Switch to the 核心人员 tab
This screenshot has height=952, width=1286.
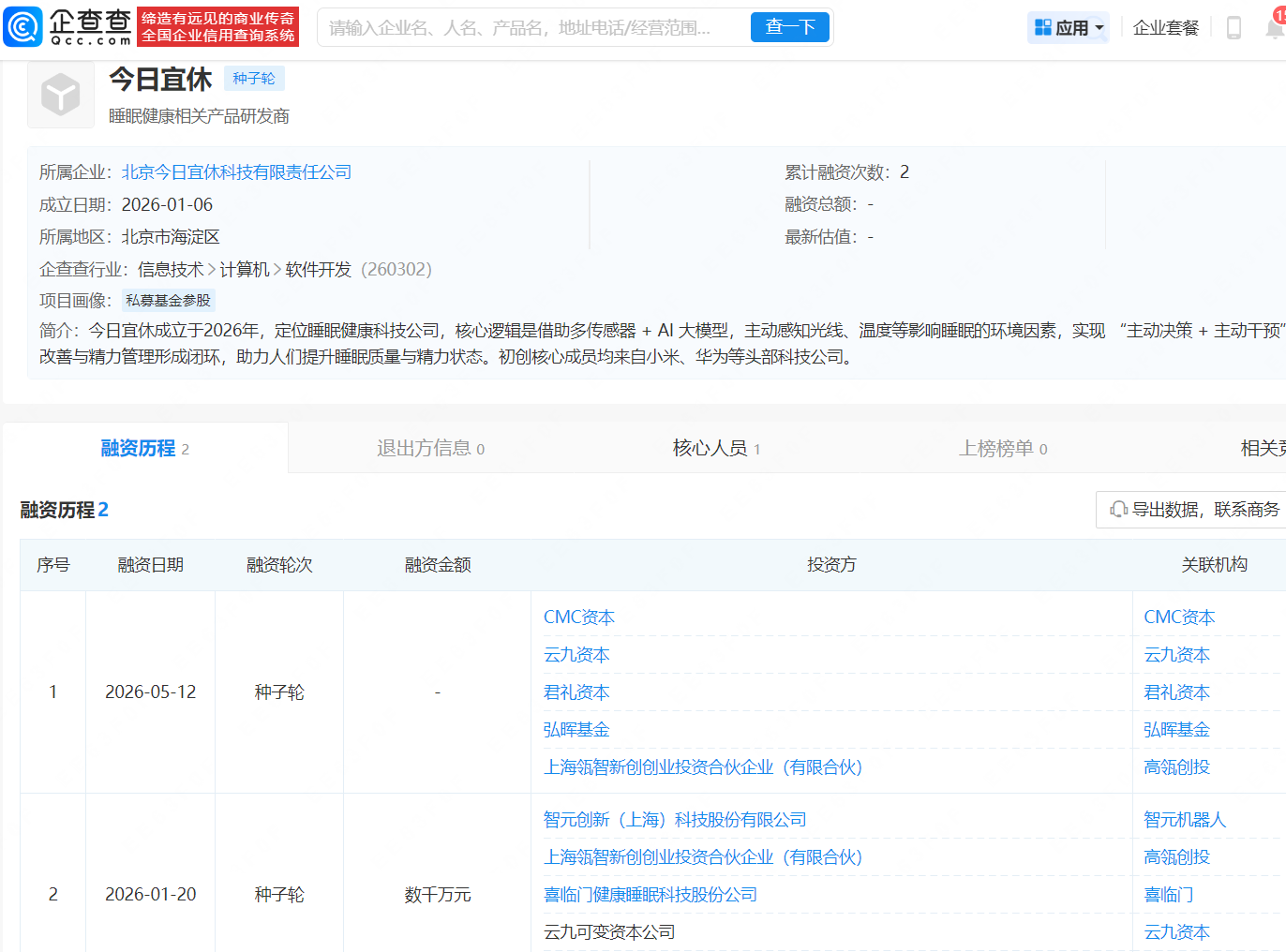pyautogui.click(x=716, y=448)
